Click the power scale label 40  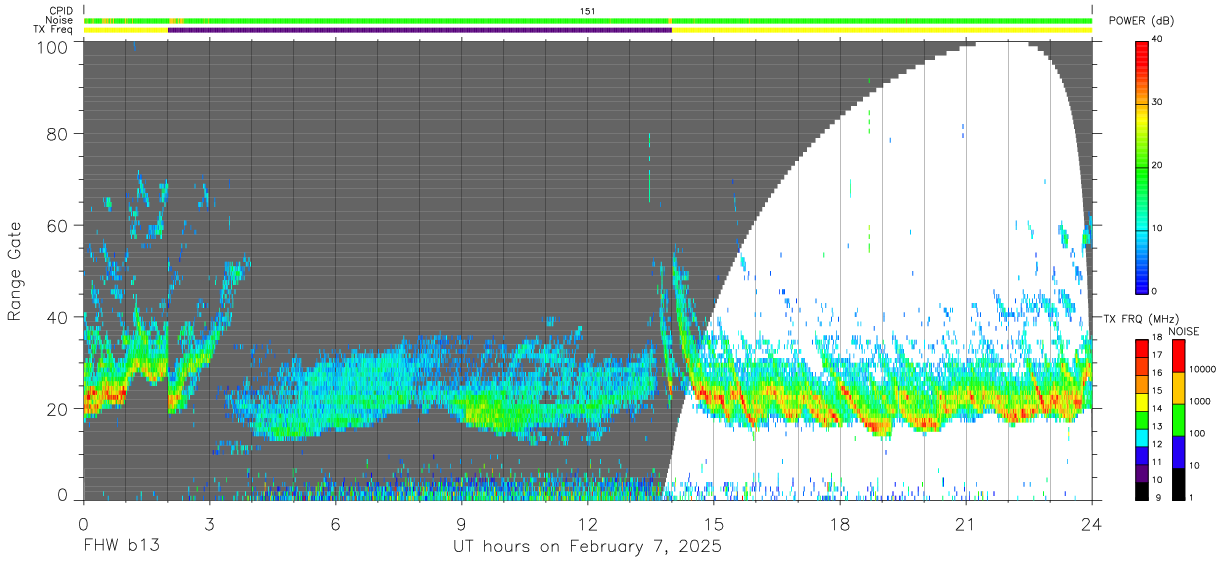pos(1157,39)
